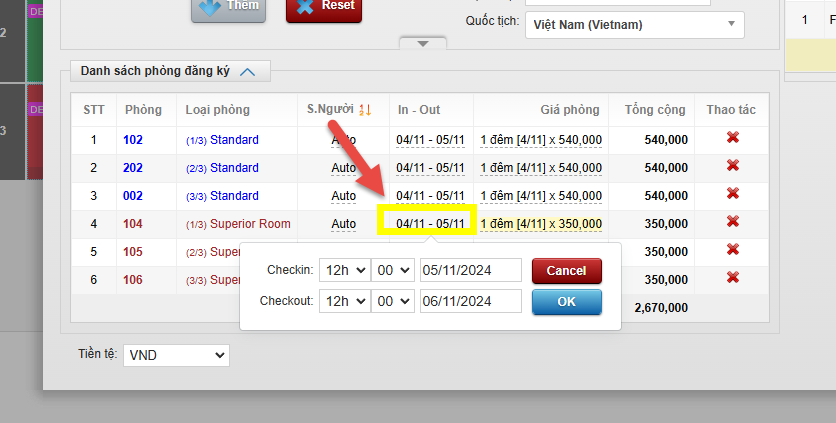Click red X for room 002

[x=732, y=194]
